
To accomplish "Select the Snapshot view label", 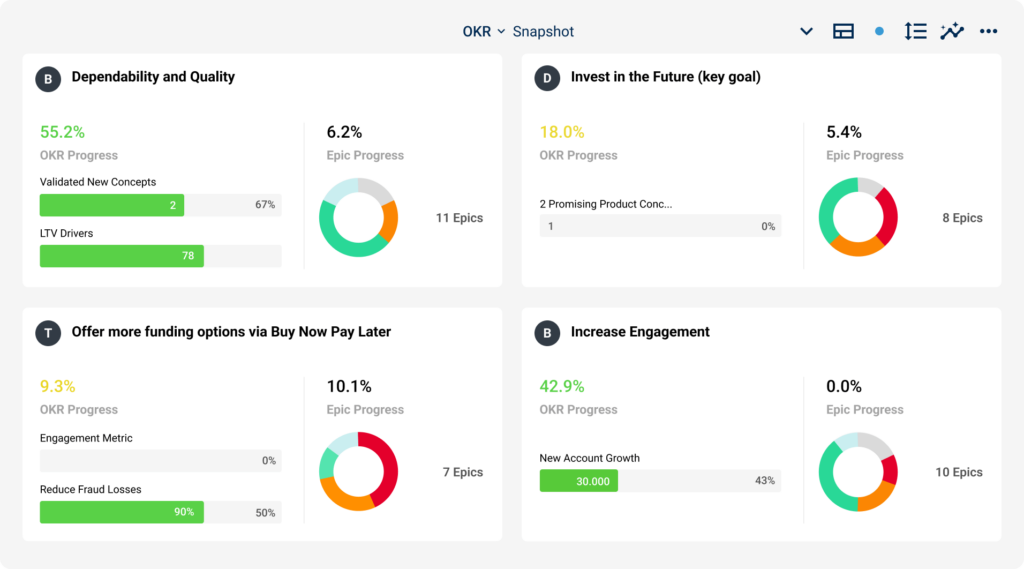I will pyautogui.click(x=543, y=31).
